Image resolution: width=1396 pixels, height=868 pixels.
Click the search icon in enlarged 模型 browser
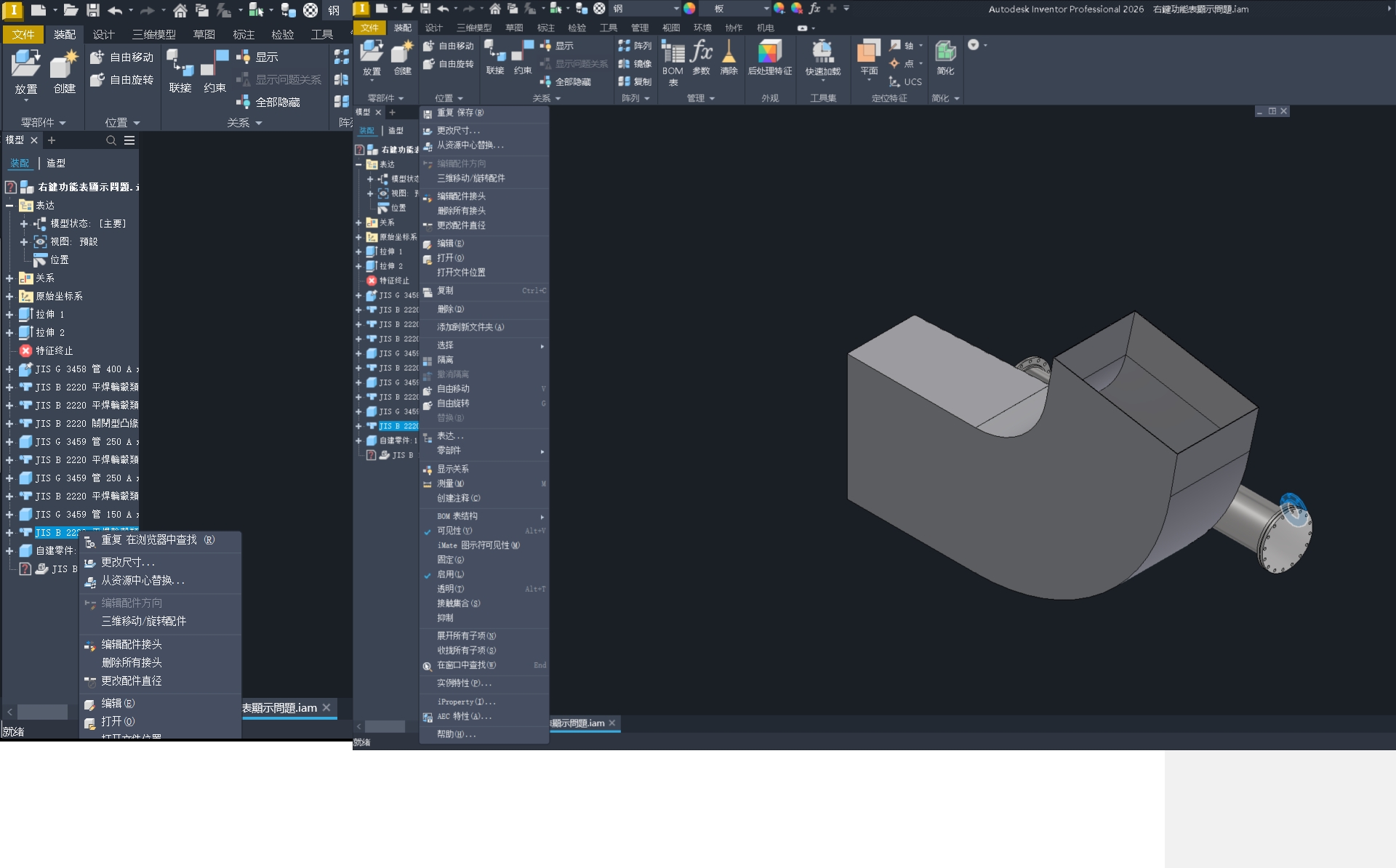[111, 140]
